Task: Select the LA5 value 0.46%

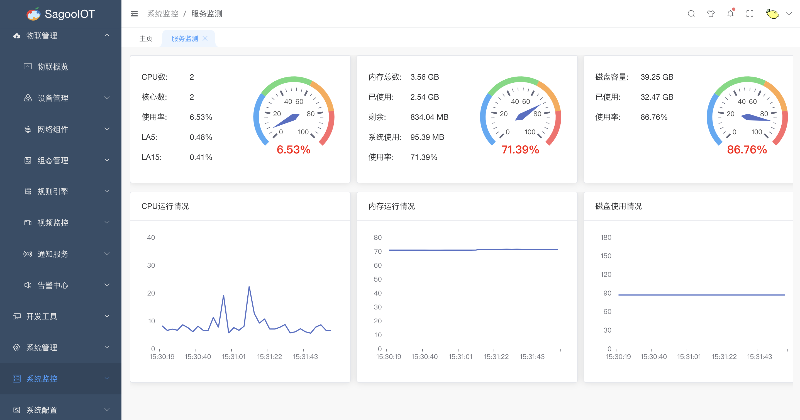Action: 201,137
